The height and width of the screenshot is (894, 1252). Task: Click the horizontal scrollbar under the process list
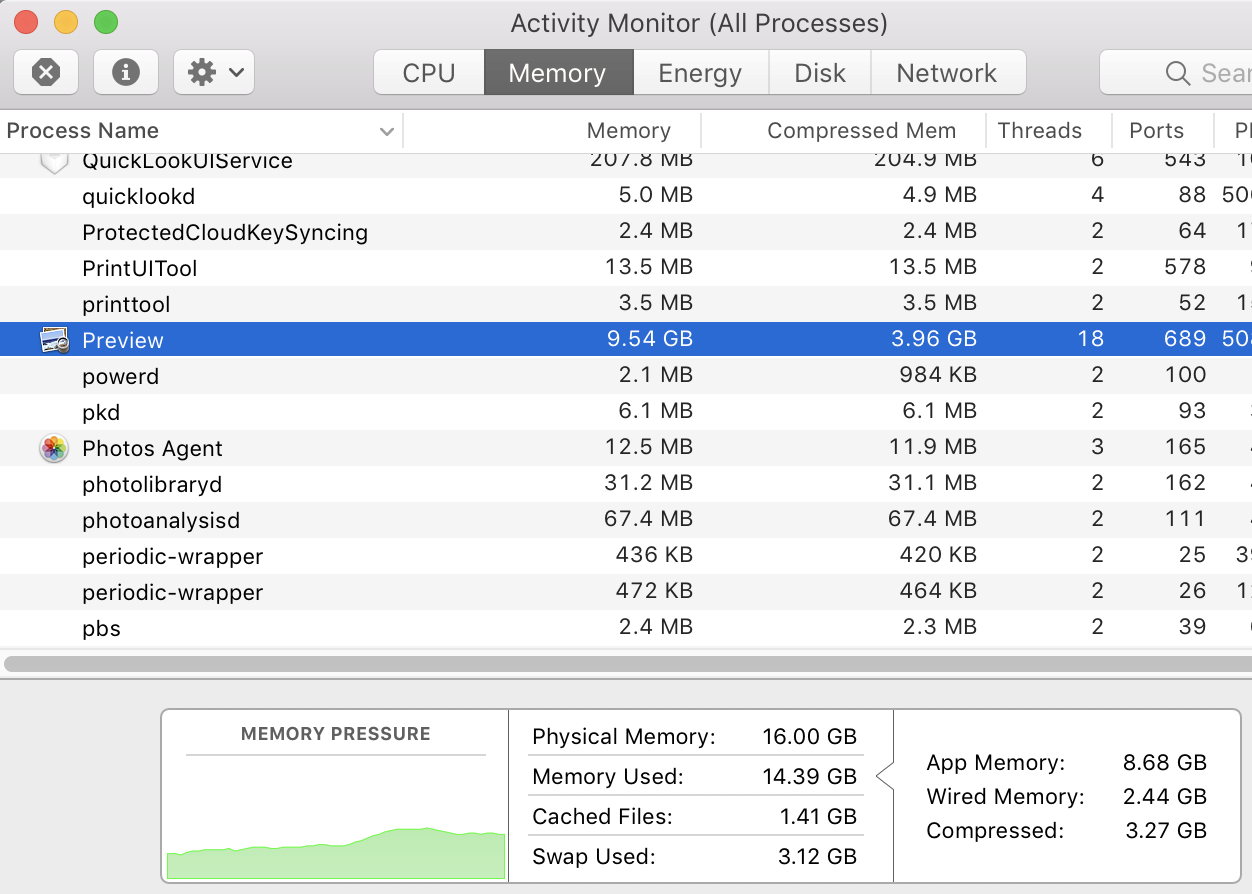(x=628, y=663)
